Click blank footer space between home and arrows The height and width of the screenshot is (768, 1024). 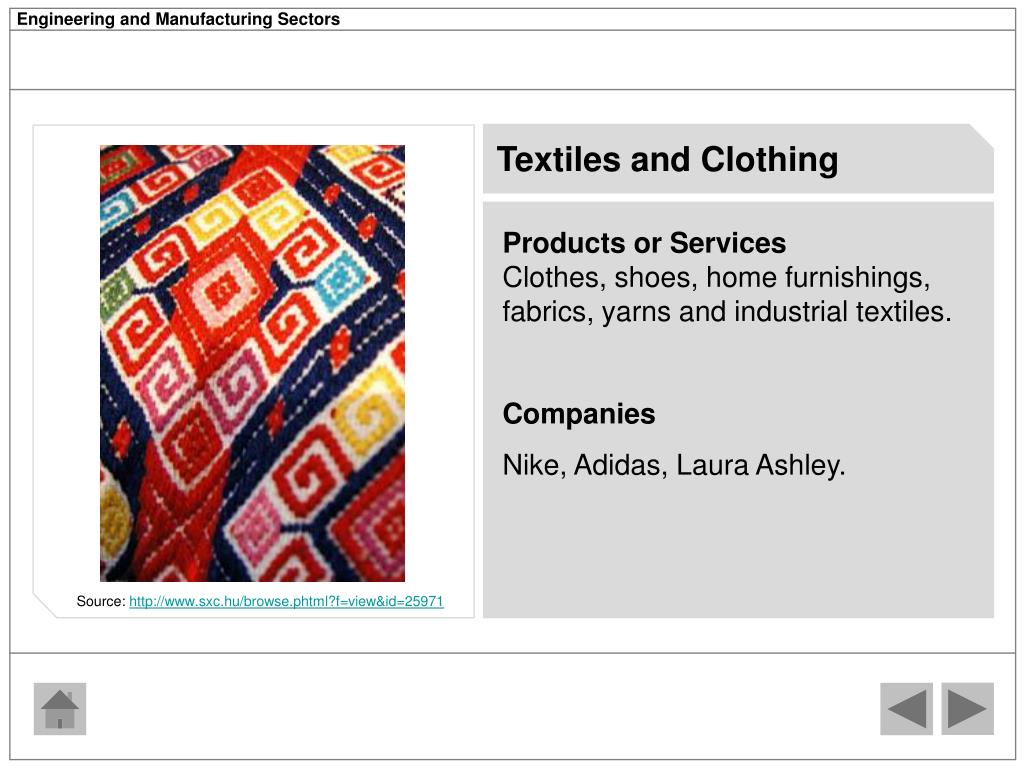pos(483,709)
